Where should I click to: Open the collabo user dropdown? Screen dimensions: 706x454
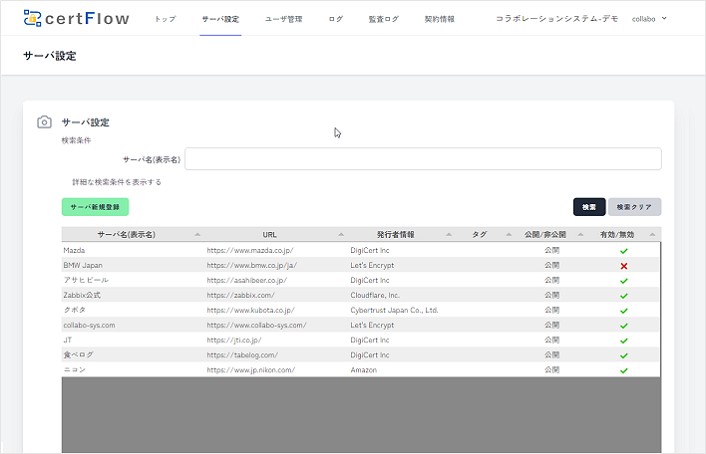pos(649,19)
